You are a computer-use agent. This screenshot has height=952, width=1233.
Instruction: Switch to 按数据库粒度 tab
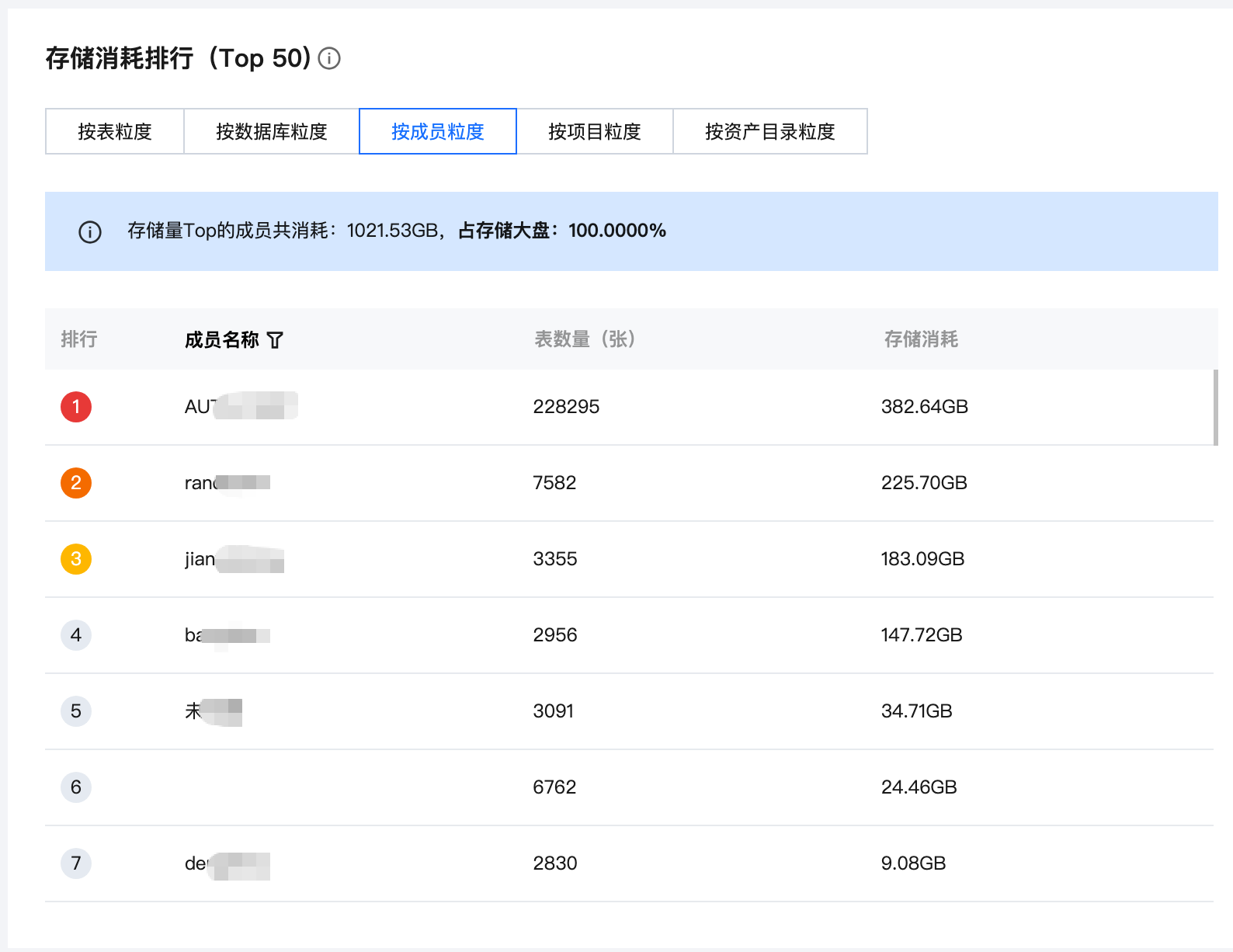tap(272, 132)
